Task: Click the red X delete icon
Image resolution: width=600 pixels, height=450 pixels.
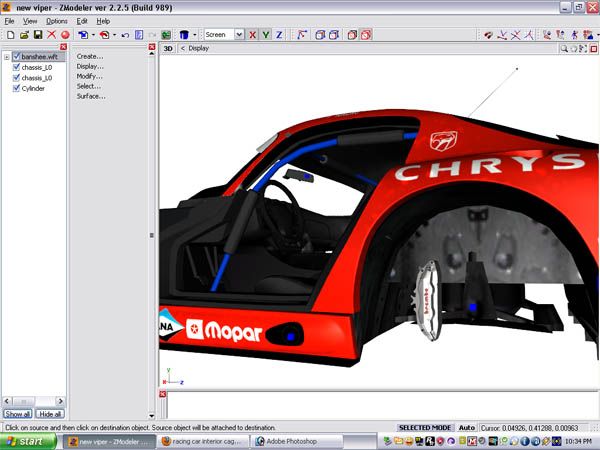Action: click(52, 34)
